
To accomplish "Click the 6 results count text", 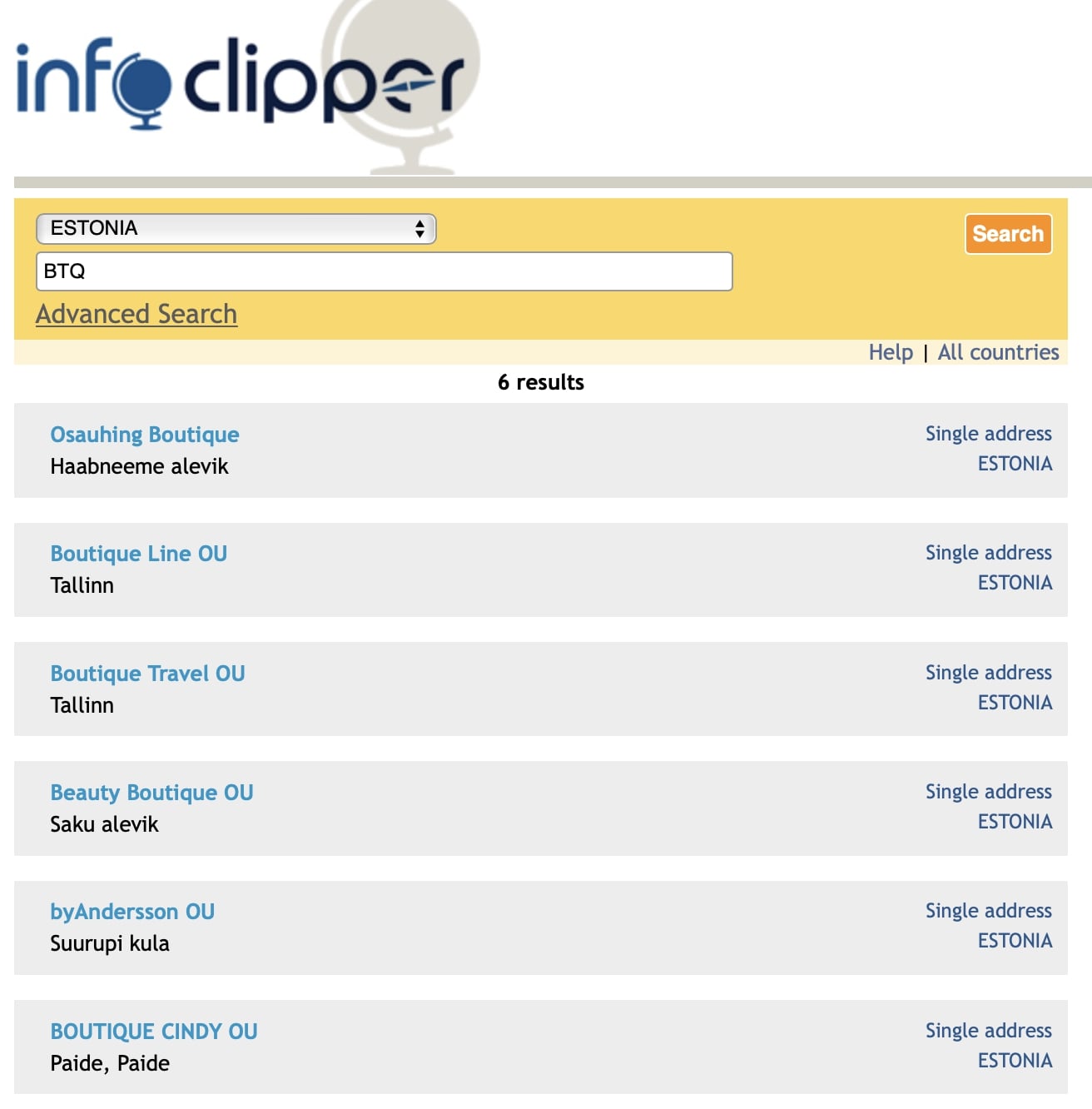I will pyautogui.click(x=541, y=382).
